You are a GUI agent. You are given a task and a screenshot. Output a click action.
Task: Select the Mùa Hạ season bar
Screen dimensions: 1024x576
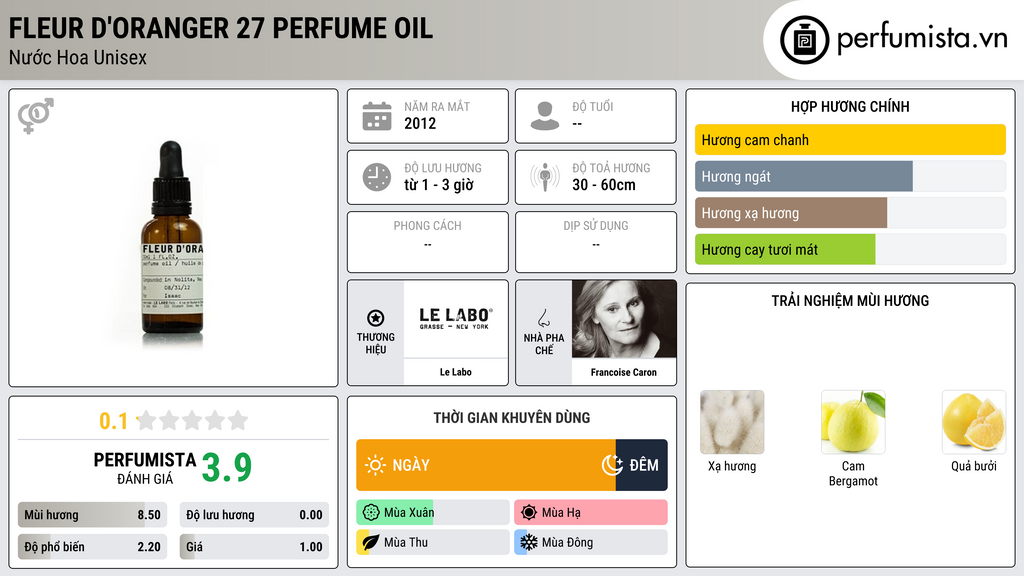[x=591, y=512]
